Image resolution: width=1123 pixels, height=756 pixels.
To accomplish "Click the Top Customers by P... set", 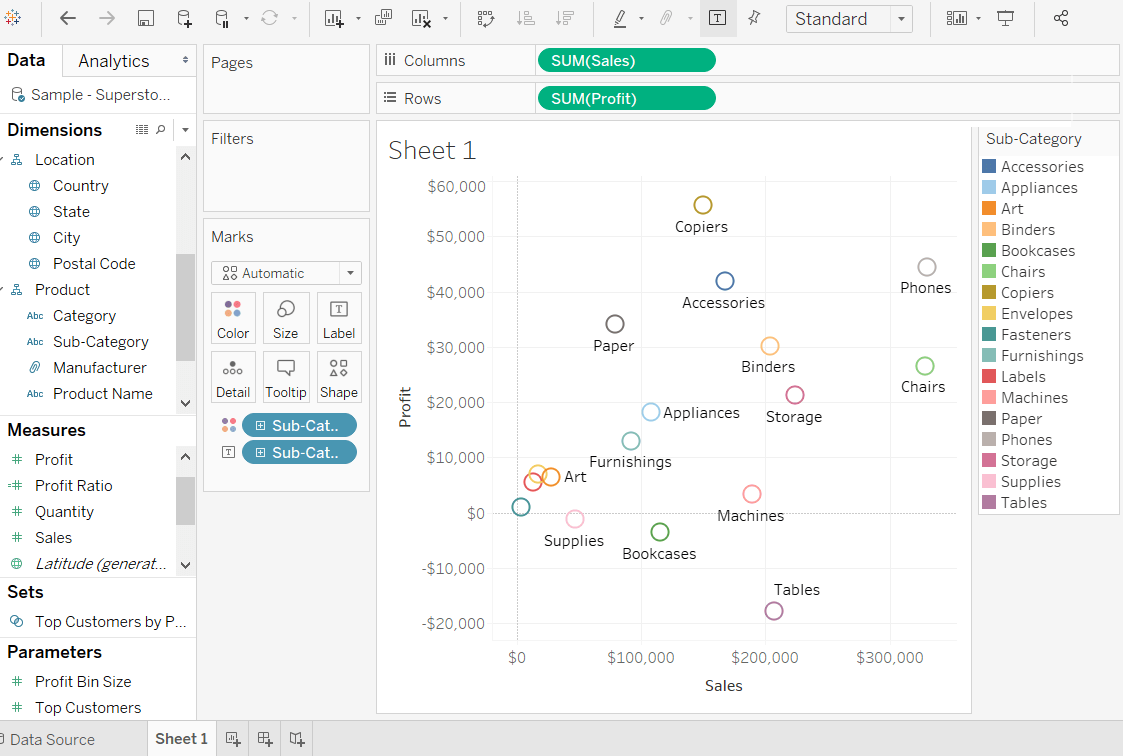I will [x=110, y=621].
